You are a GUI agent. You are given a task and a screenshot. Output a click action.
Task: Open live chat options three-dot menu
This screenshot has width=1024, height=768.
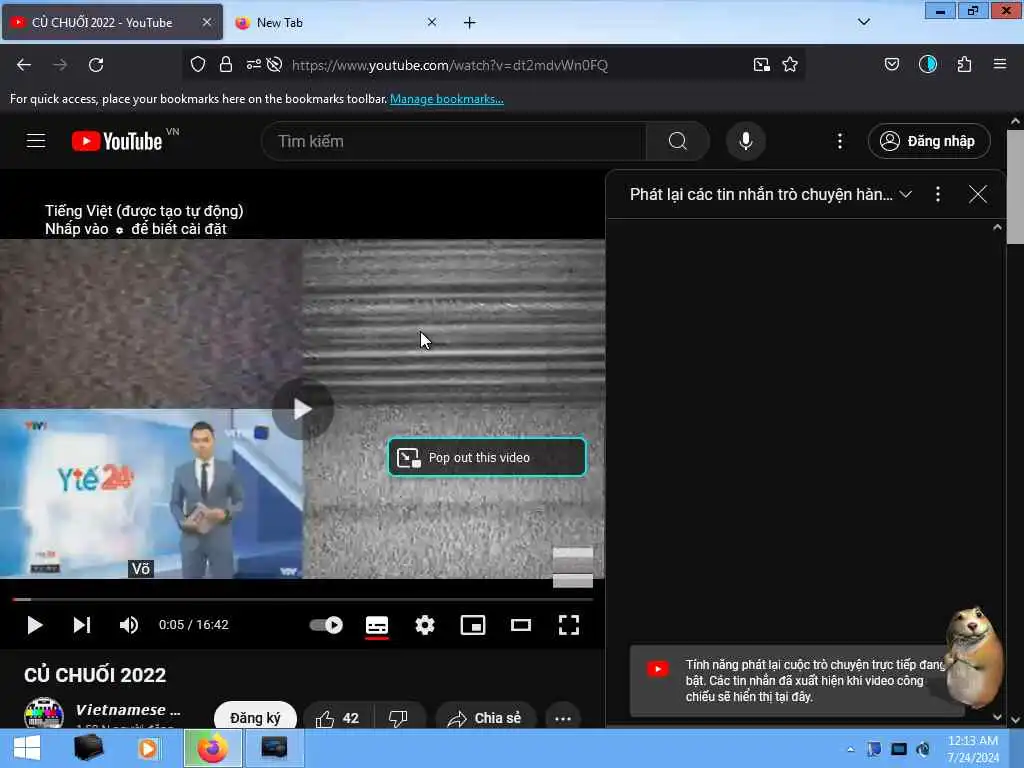coord(938,194)
